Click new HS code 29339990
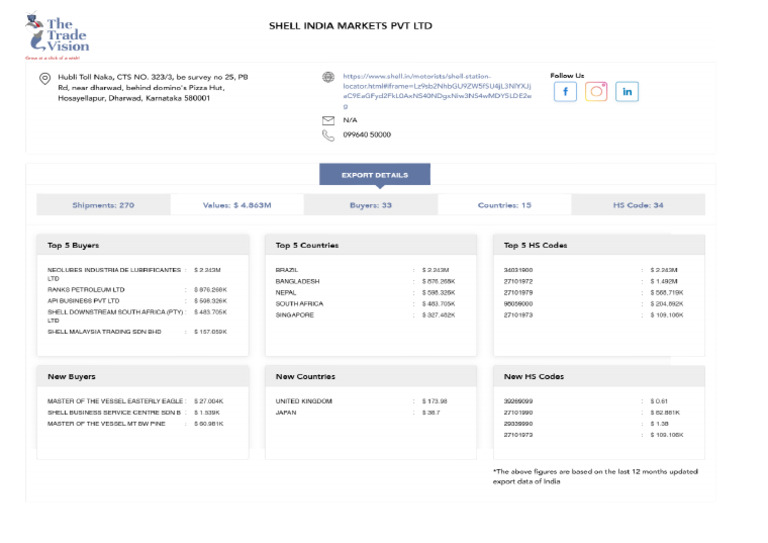Image resolution: width=768 pixels, height=543 pixels. (518, 424)
